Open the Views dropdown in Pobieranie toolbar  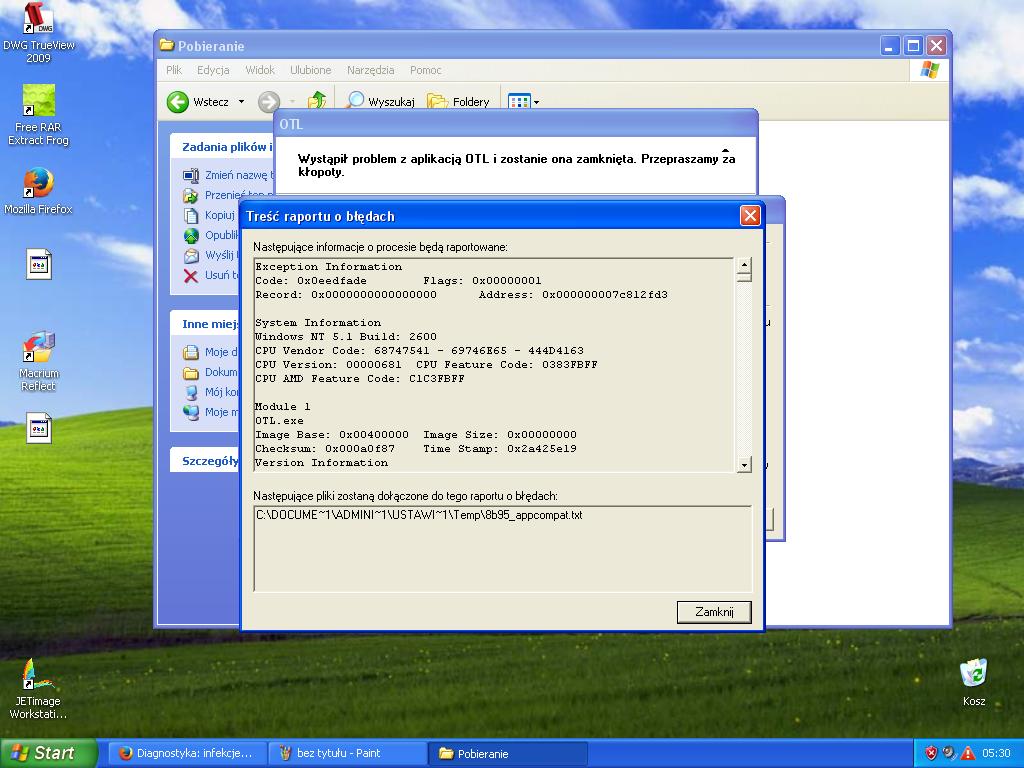[x=524, y=102]
